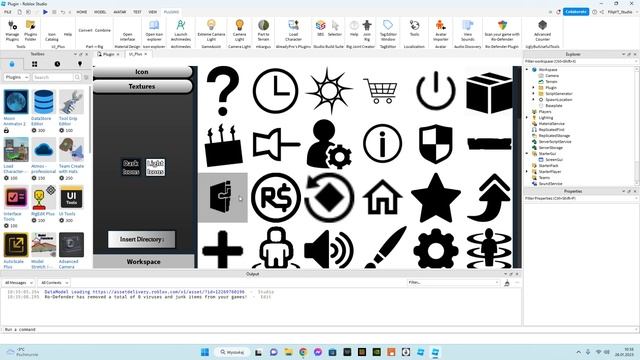Select the paintbrush icon

(385, 247)
